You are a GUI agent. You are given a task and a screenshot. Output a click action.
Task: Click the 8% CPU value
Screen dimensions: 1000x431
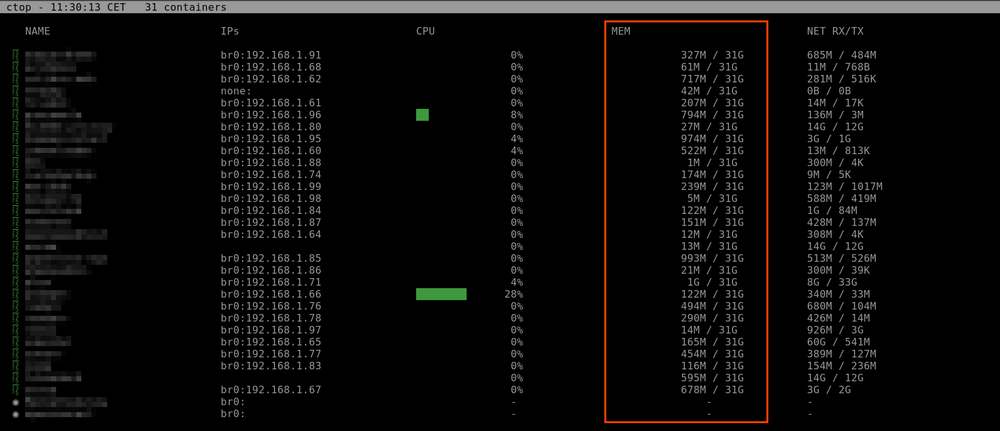click(517, 115)
